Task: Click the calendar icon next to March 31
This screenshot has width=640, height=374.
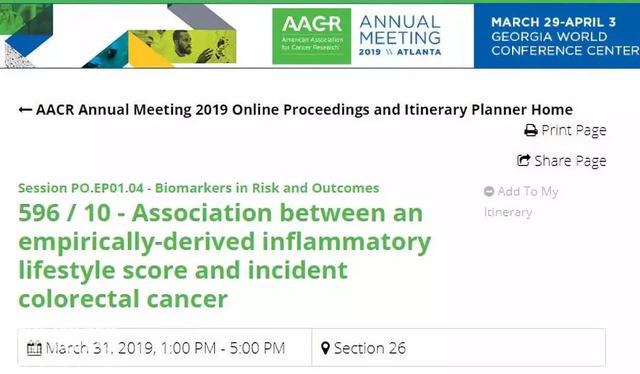Action: (x=34, y=348)
